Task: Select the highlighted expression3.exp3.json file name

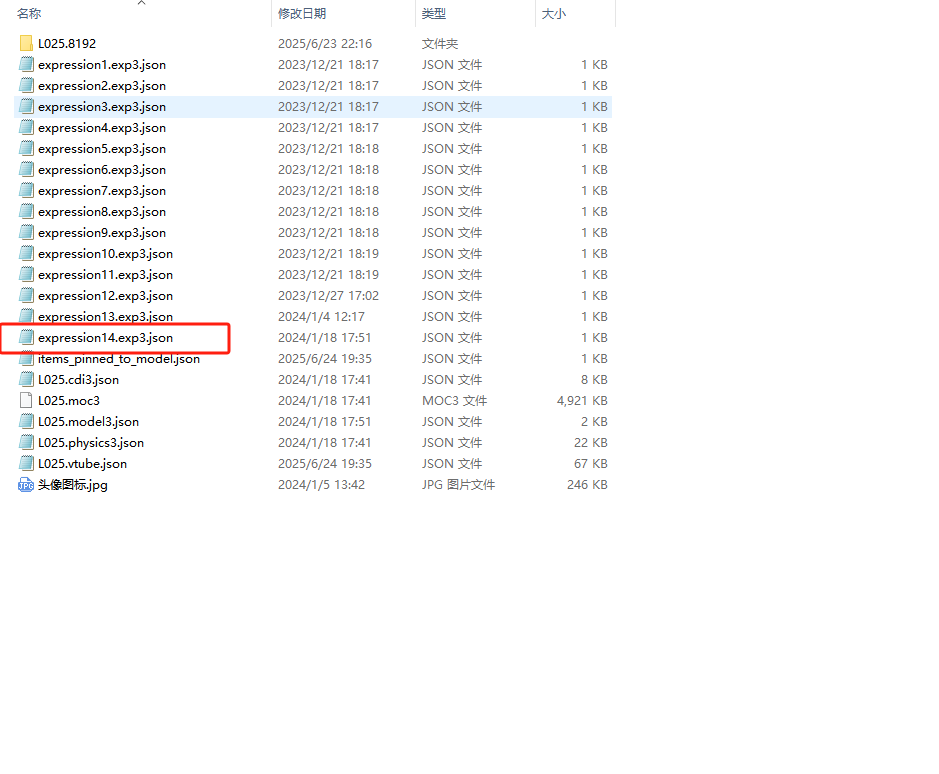Action: pos(102,107)
